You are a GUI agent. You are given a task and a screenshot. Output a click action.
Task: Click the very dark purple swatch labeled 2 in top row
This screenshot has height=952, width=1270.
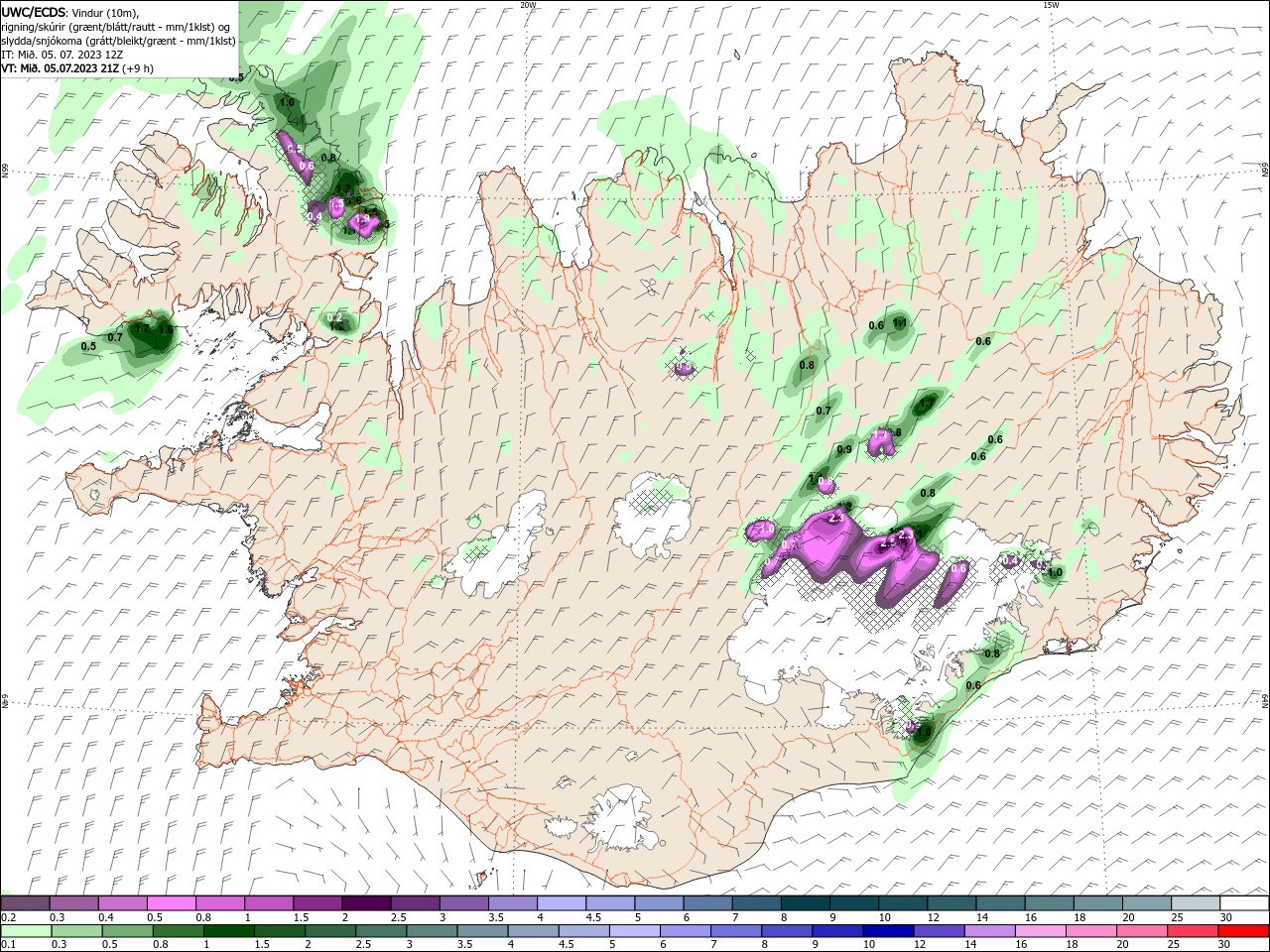(366, 904)
